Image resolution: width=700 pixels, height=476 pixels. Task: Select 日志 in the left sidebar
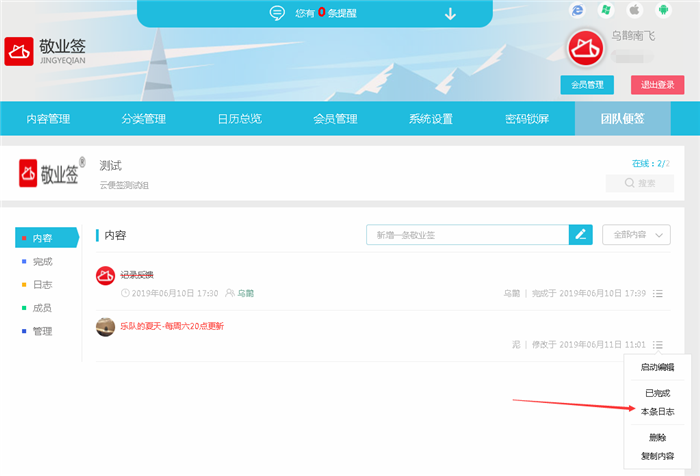point(42,284)
